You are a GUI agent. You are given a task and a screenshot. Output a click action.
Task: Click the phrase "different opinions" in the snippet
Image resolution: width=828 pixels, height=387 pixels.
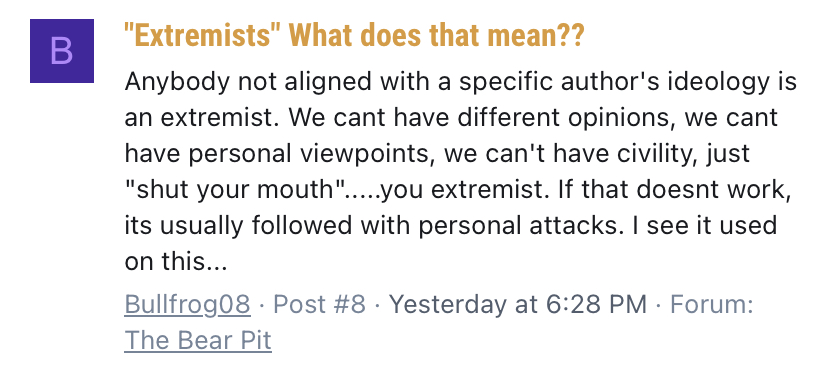click(x=565, y=118)
